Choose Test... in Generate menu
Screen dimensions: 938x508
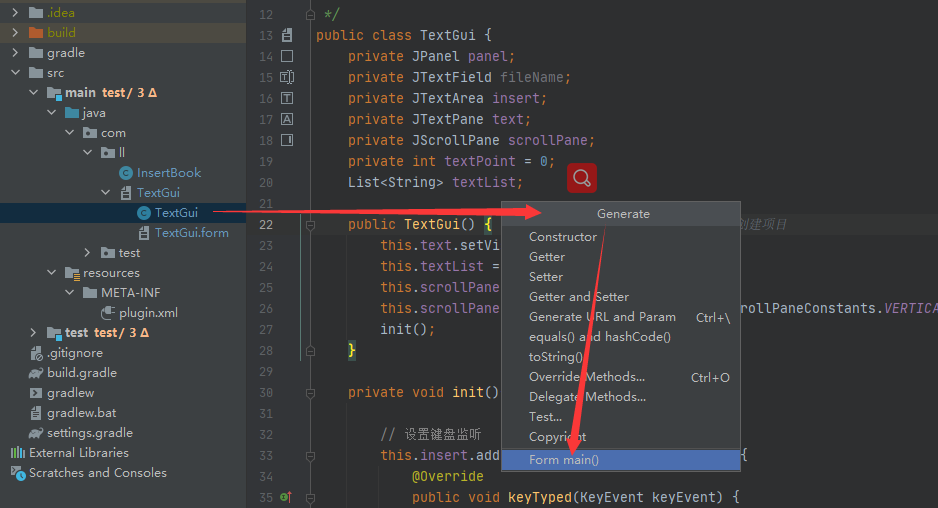click(x=620, y=417)
